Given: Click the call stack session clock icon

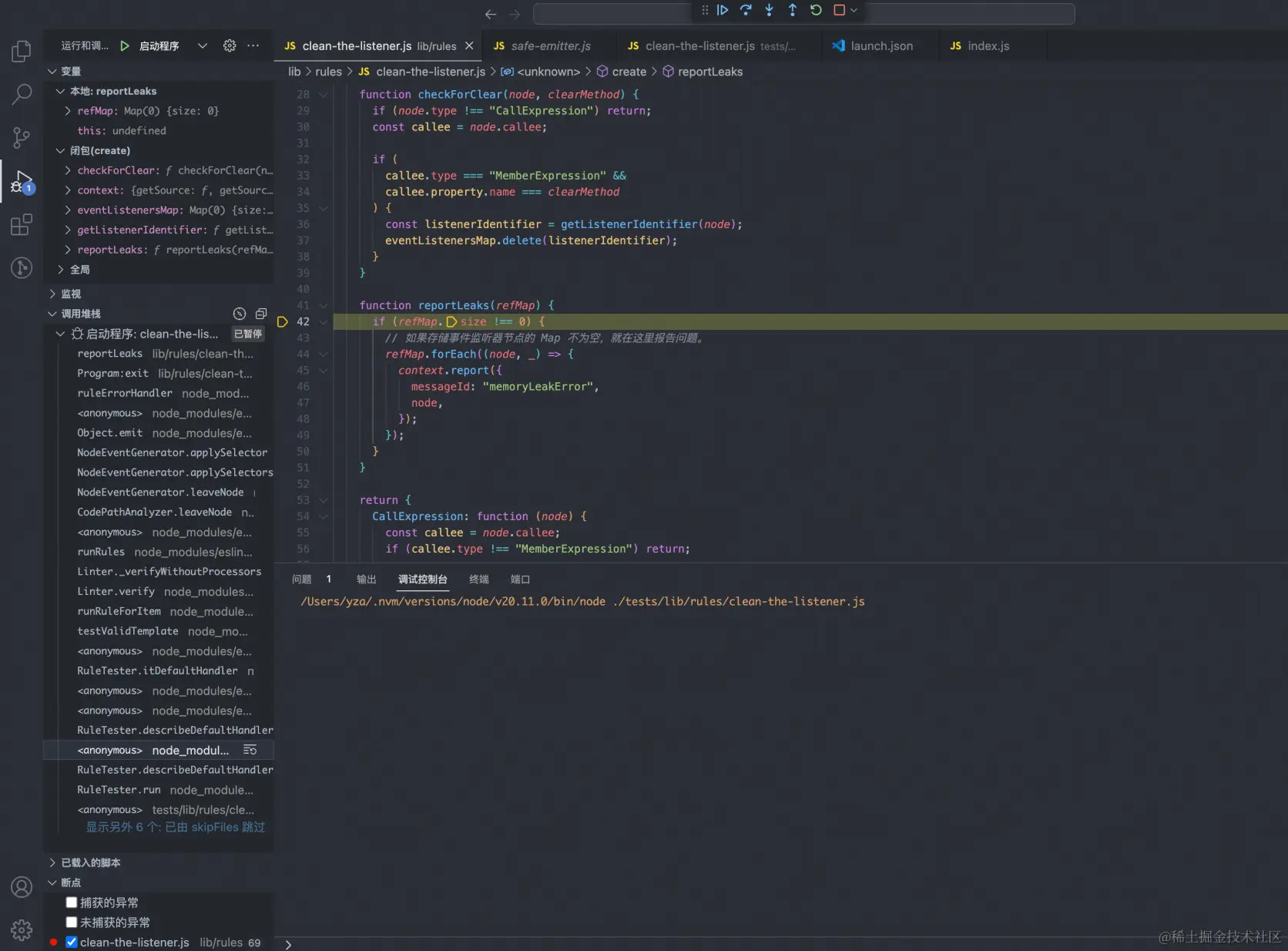Looking at the screenshot, I should 240,314.
